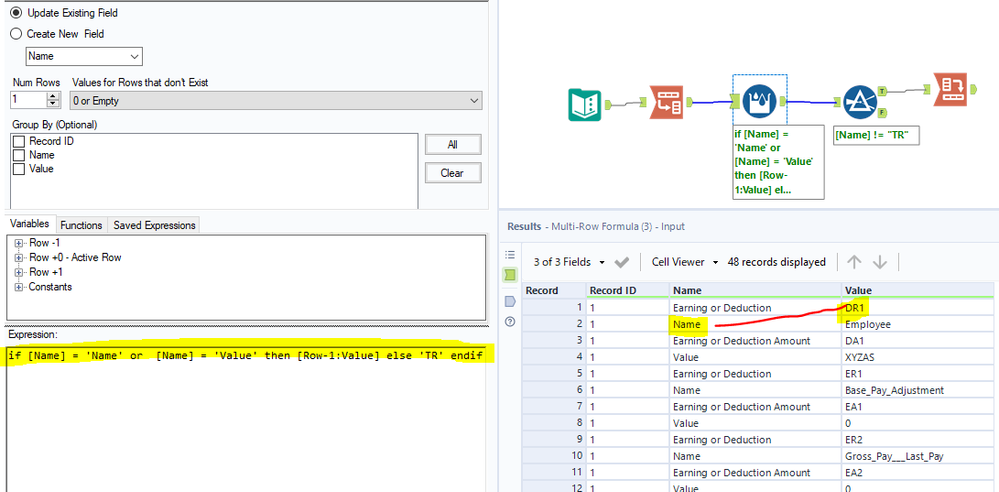Select the cell containing 'DR1'
999x492 pixels.
coord(917,307)
